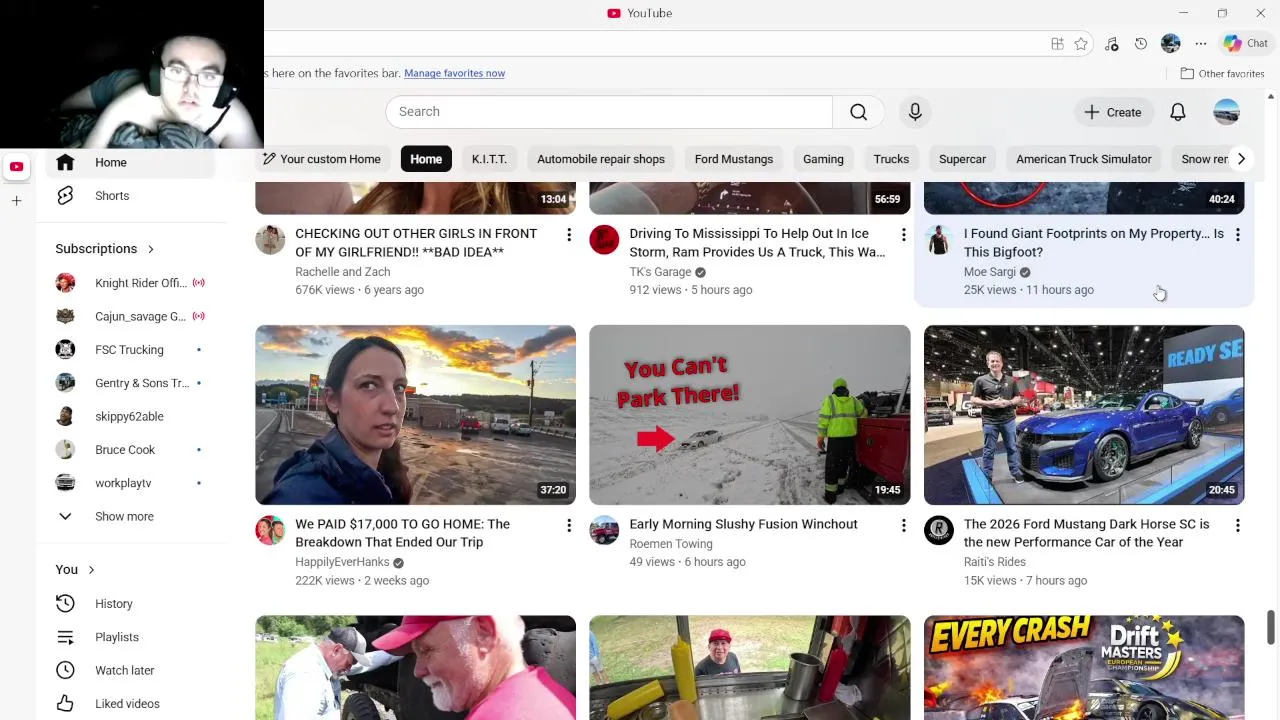This screenshot has height=720, width=1280.
Task: Open Cajun_savage G... subscription channel
Action: [130, 317]
